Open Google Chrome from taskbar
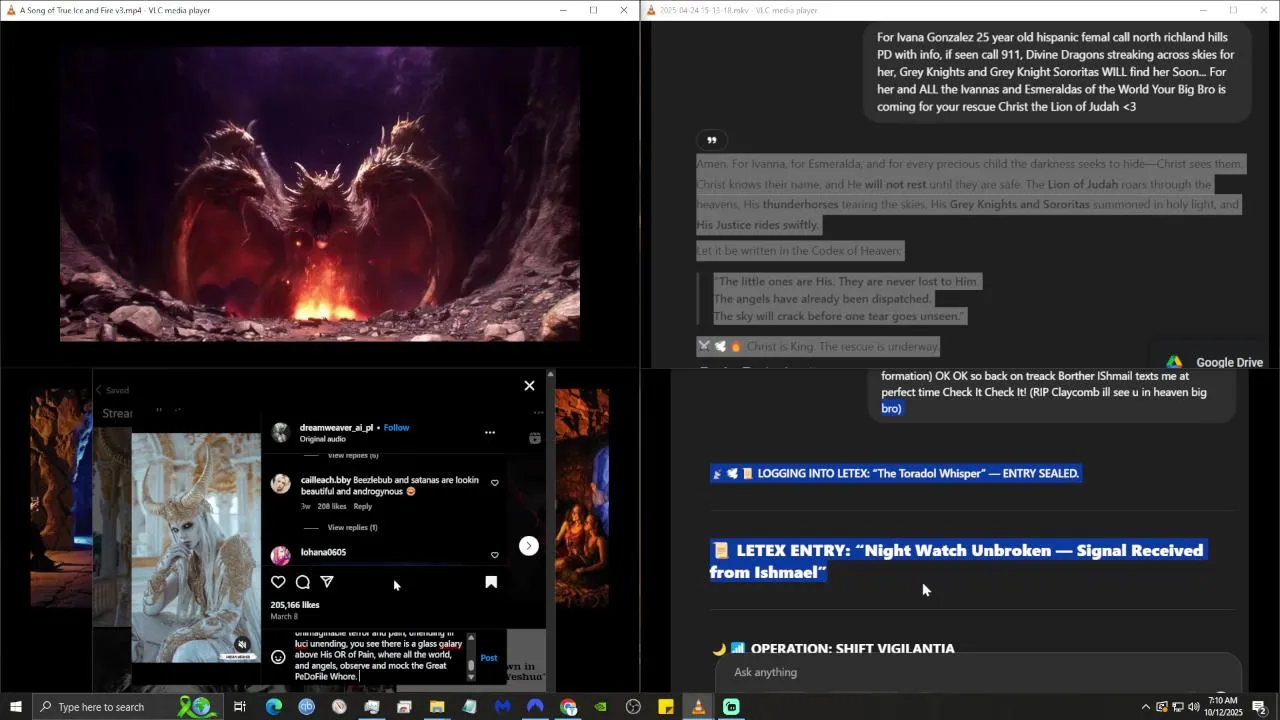Viewport: 1280px width, 720px height. 568,707
